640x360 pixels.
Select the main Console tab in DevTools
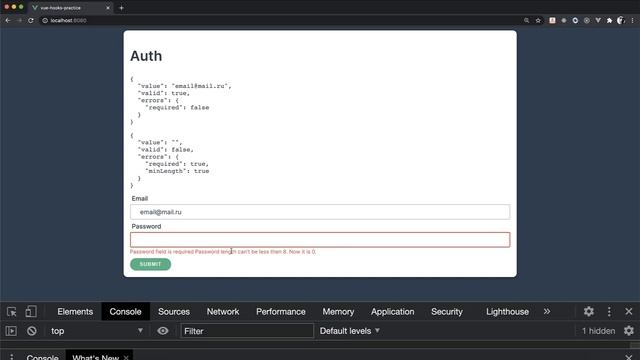(x=125, y=311)
